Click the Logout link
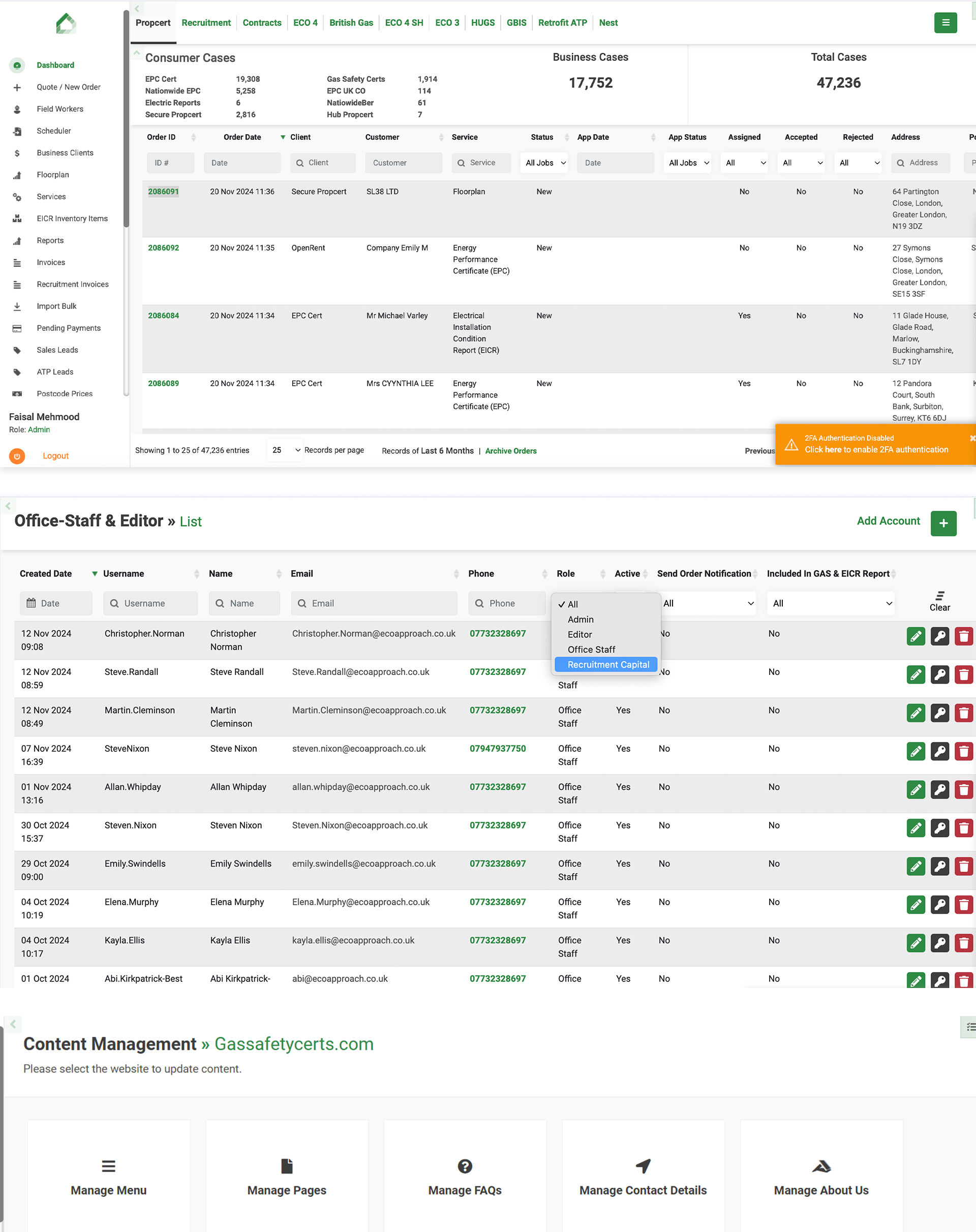 tap(55, 456)
